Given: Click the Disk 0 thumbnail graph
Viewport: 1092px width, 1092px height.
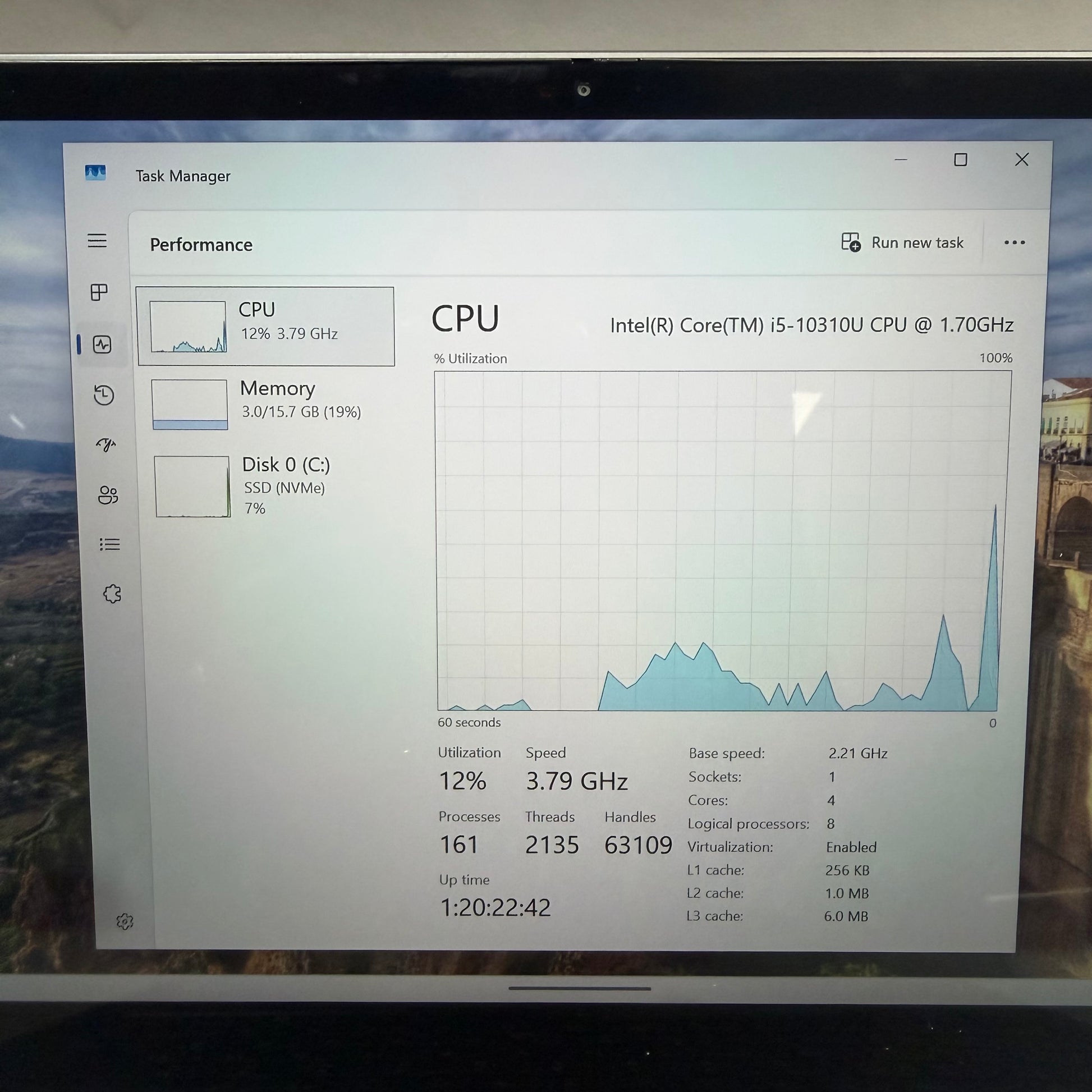Looking at the screenshot, I should click(192, 487).
